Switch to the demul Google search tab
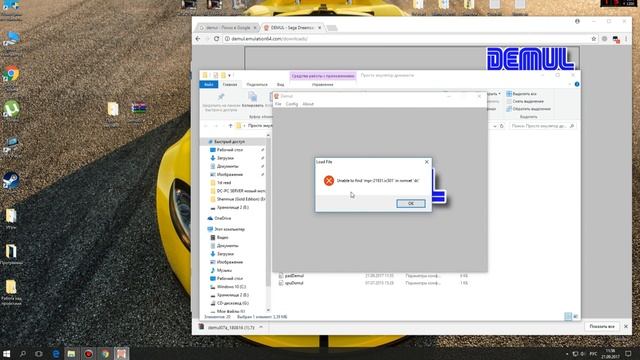This screenshot has width=640, height=360. coord(227,28)
